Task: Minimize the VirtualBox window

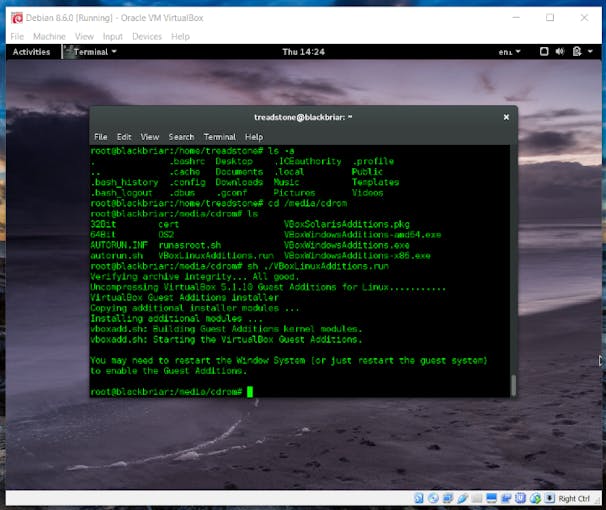Action: click(x=516, y=17)
